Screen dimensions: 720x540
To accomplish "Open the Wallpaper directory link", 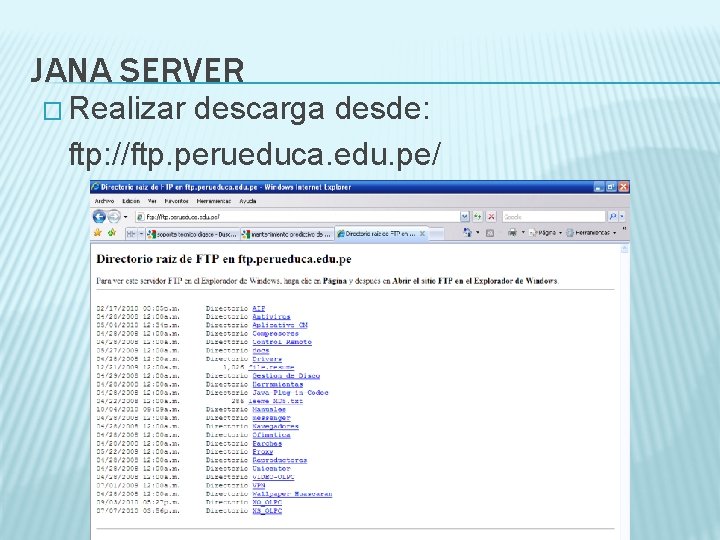I will pyautogui.click(x=292, y=494).
